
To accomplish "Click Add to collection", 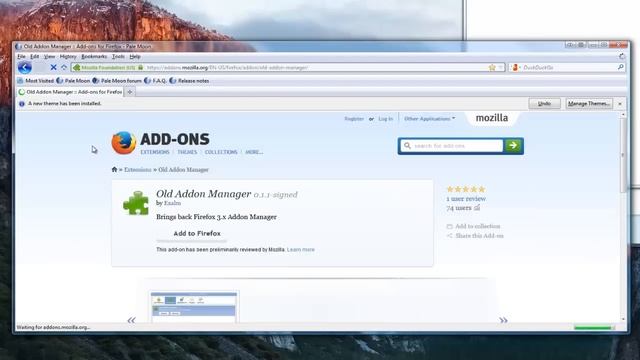I will [473, 226].
